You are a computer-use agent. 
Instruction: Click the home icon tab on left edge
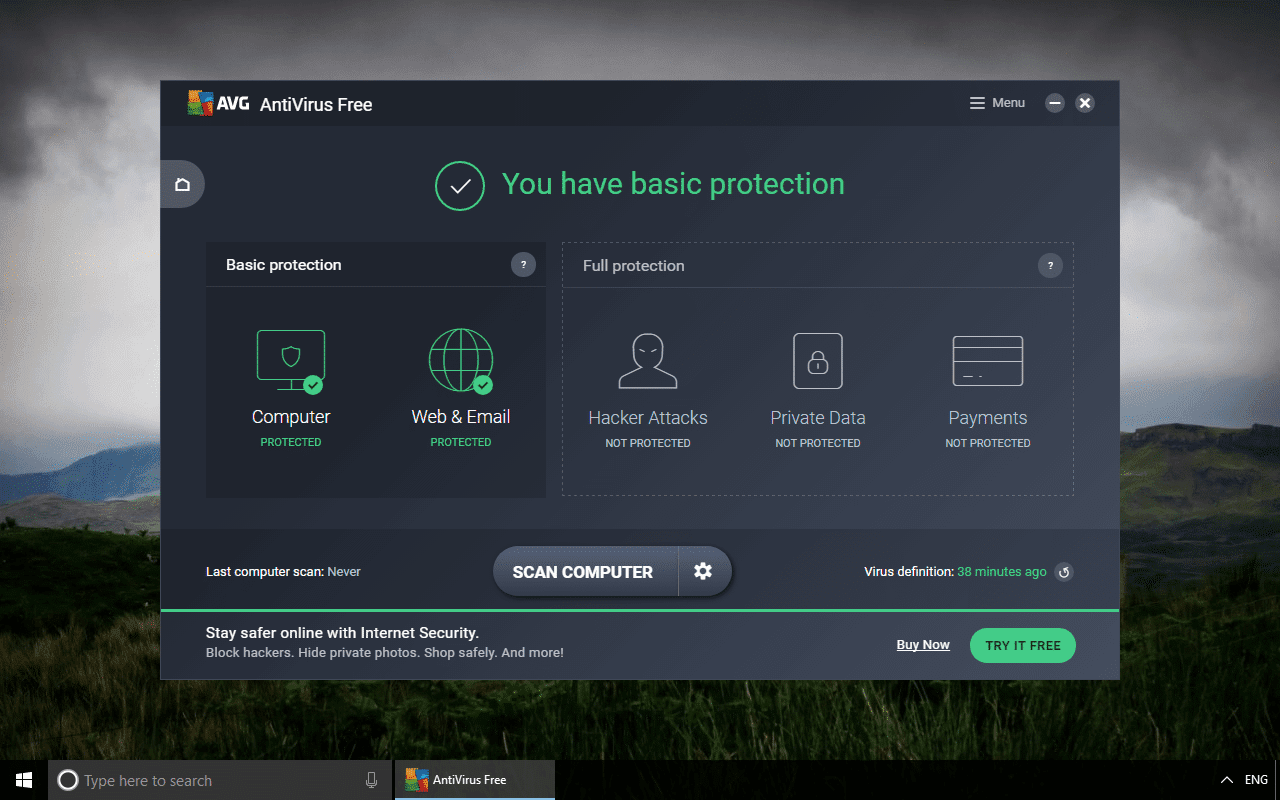[x=182, y=185]
